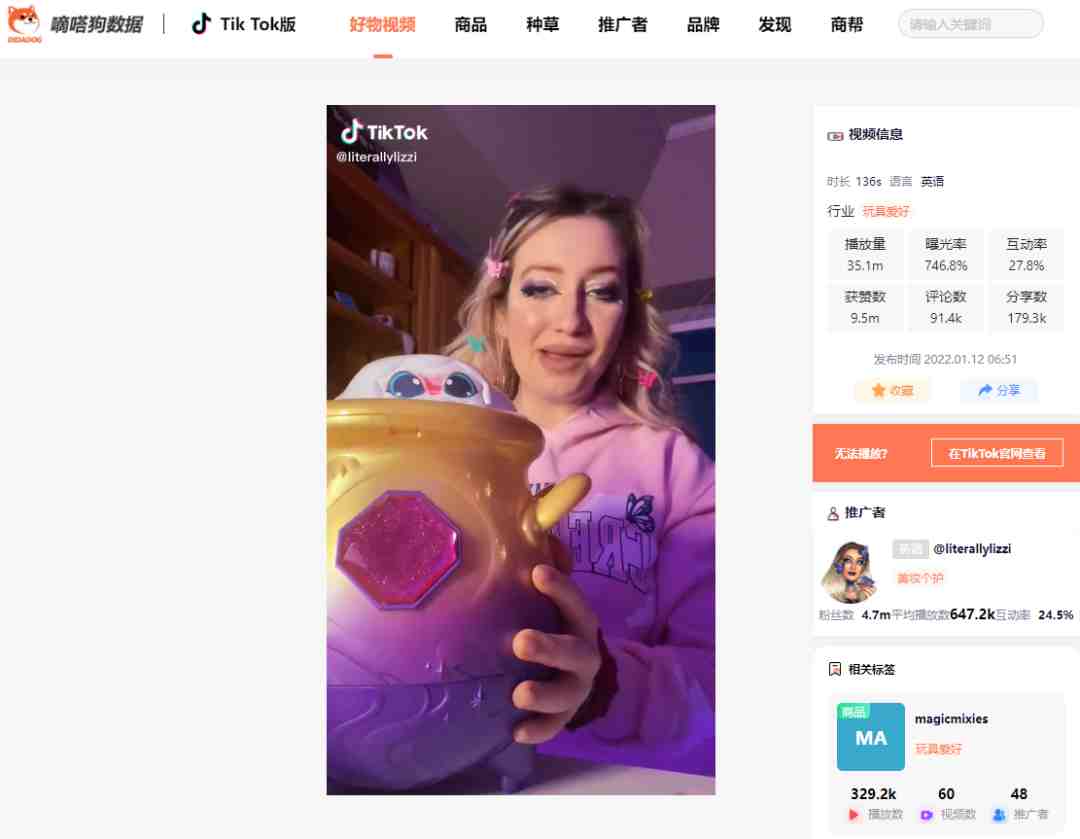The image size is (1080, 839).
Task: Open the @literallylizzi profile link
Action: tap(972, 549)
